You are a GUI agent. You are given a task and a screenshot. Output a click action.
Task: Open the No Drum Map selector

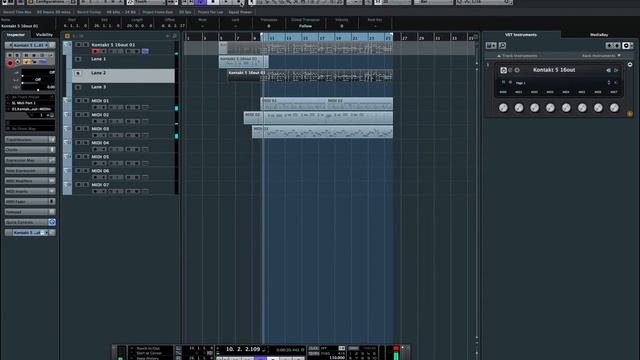tap(30, 129)
